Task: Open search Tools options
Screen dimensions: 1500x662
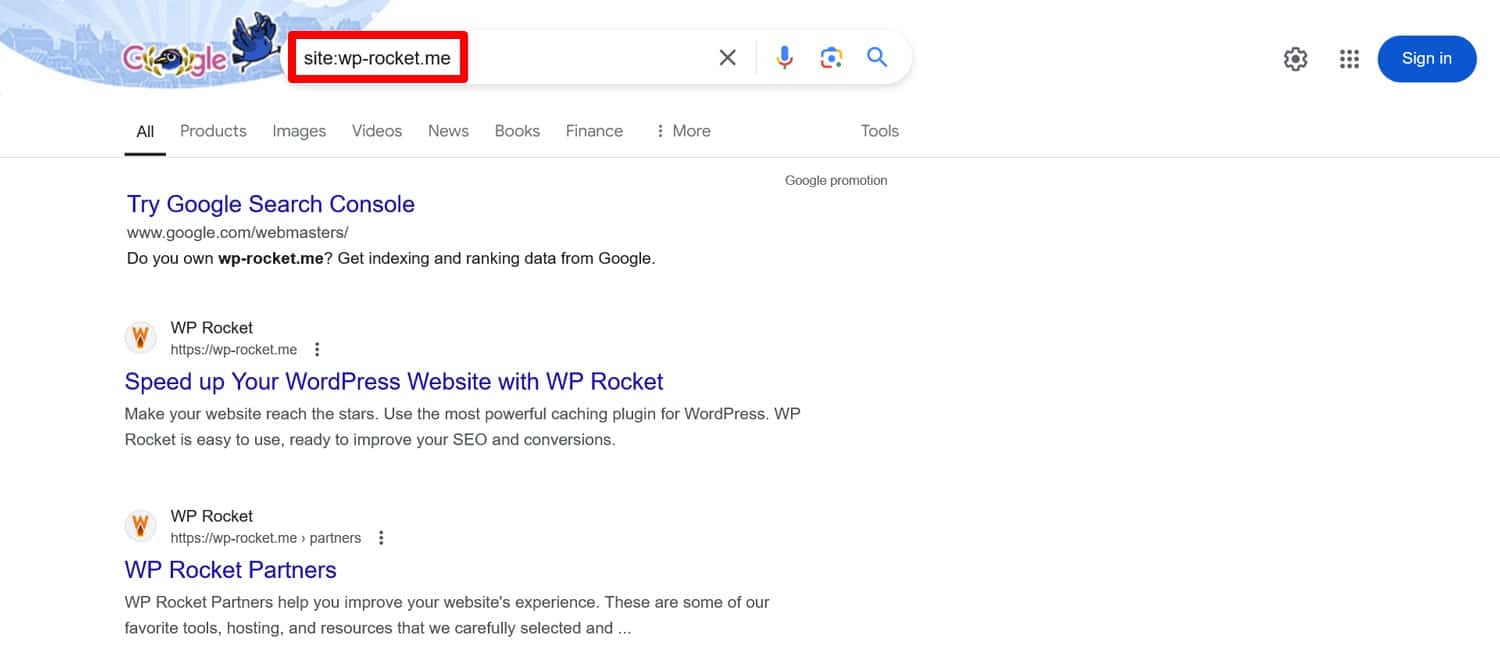Action: (x=879, y=131)
